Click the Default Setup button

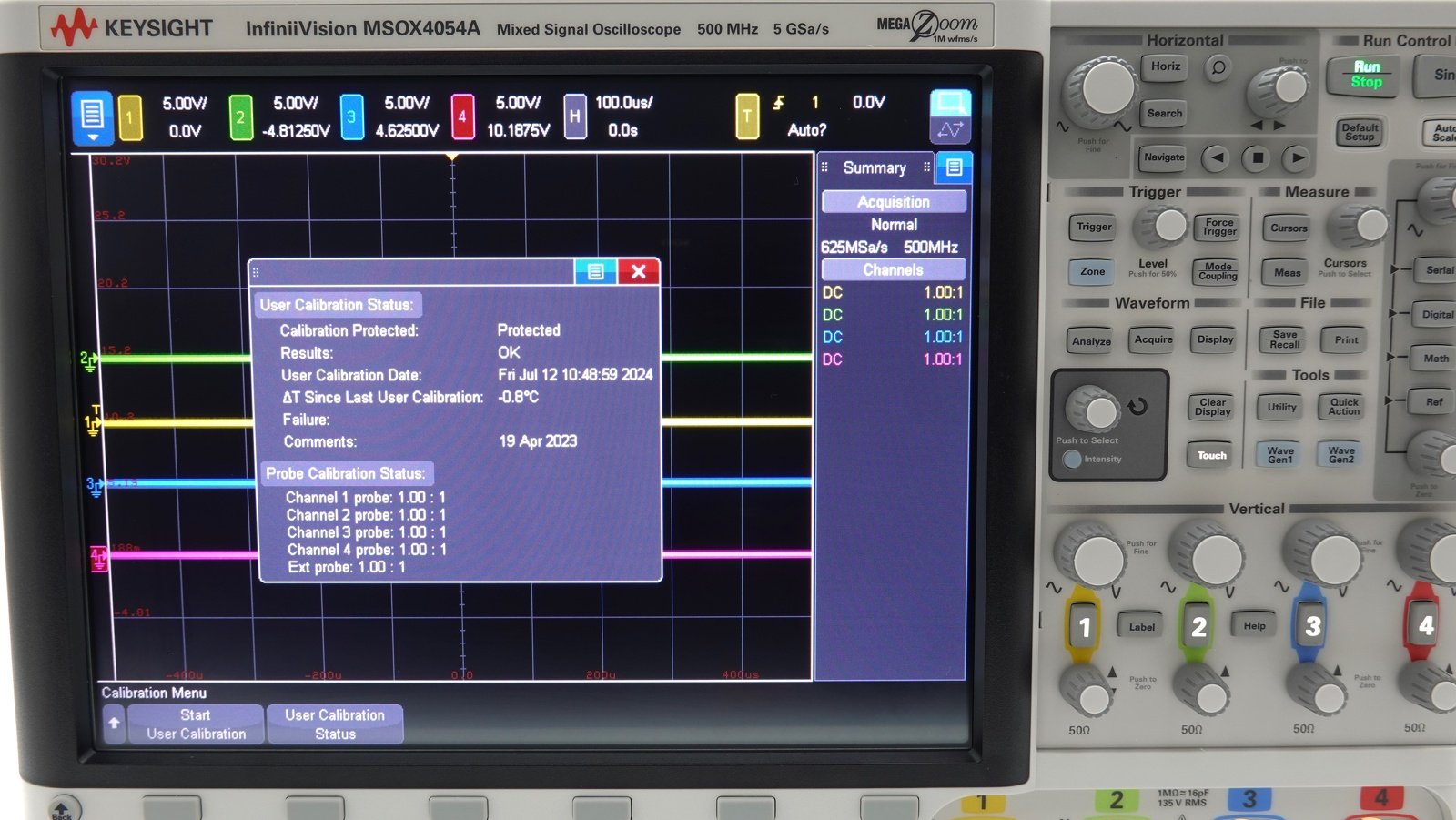pyautogui.click(x=1360, y=132)
